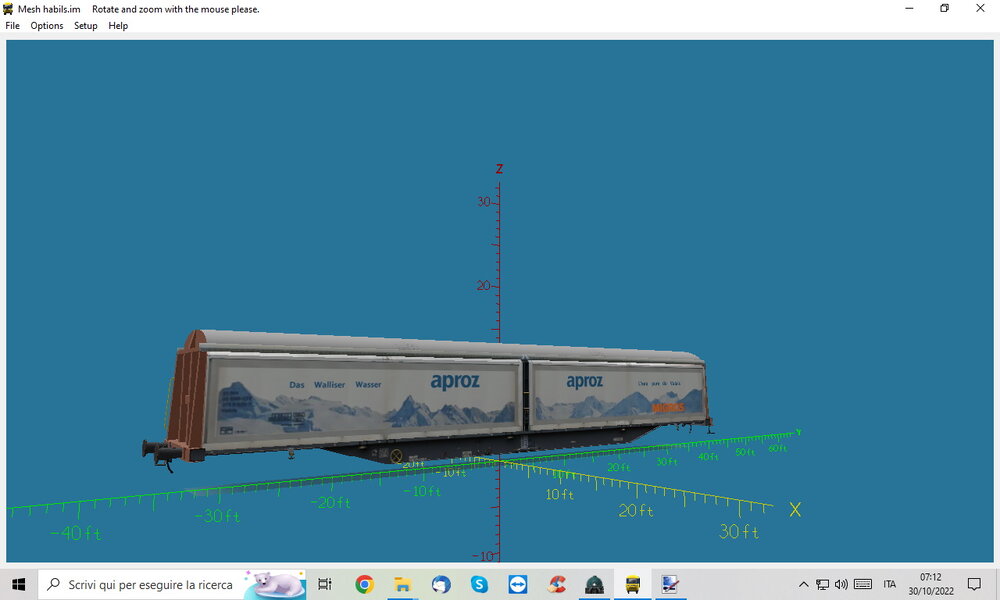
Task: Open TeamViewer from the taskbar
Action: (517, 584)
